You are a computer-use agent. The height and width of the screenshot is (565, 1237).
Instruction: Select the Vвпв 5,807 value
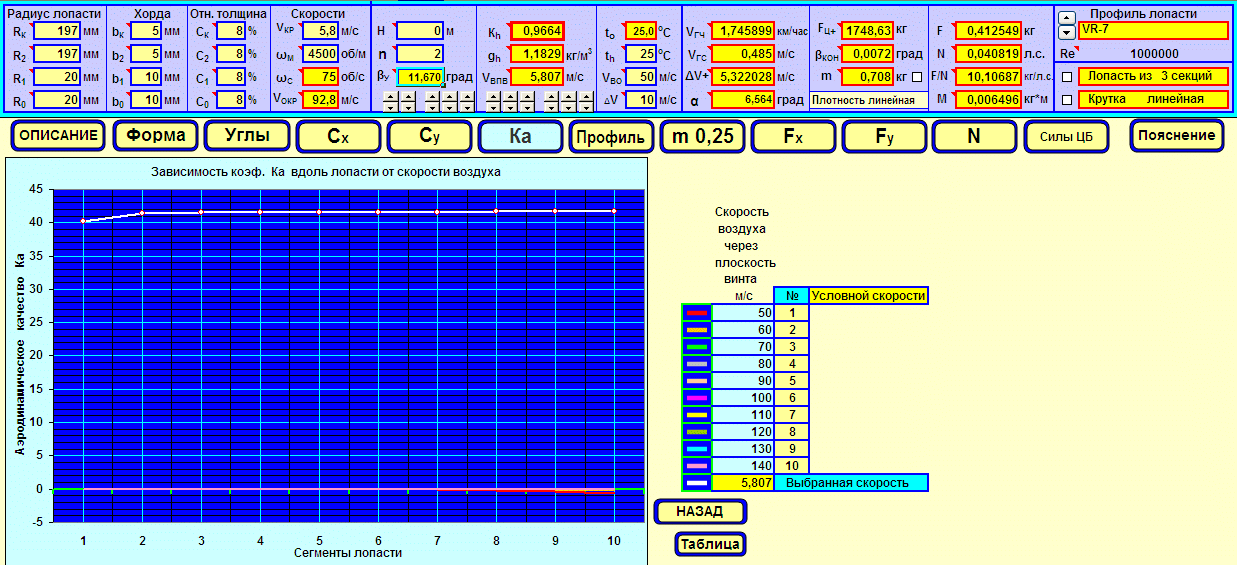[x=537, y=76]
